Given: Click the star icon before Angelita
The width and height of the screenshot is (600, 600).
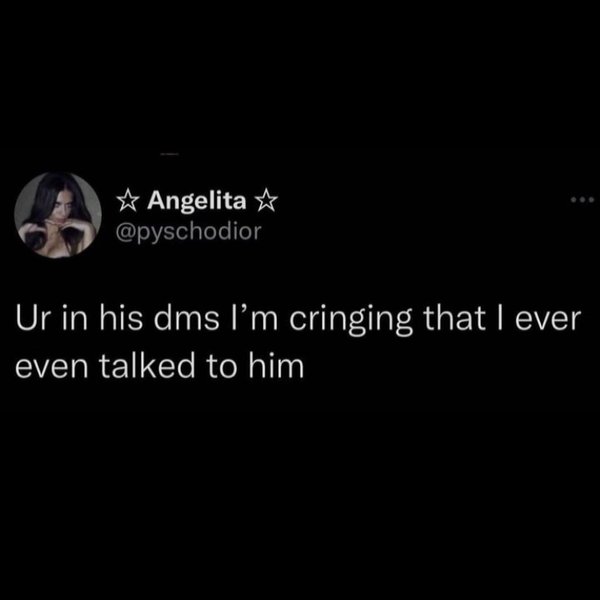Looking at the screenshot, I should pos(127,201).
